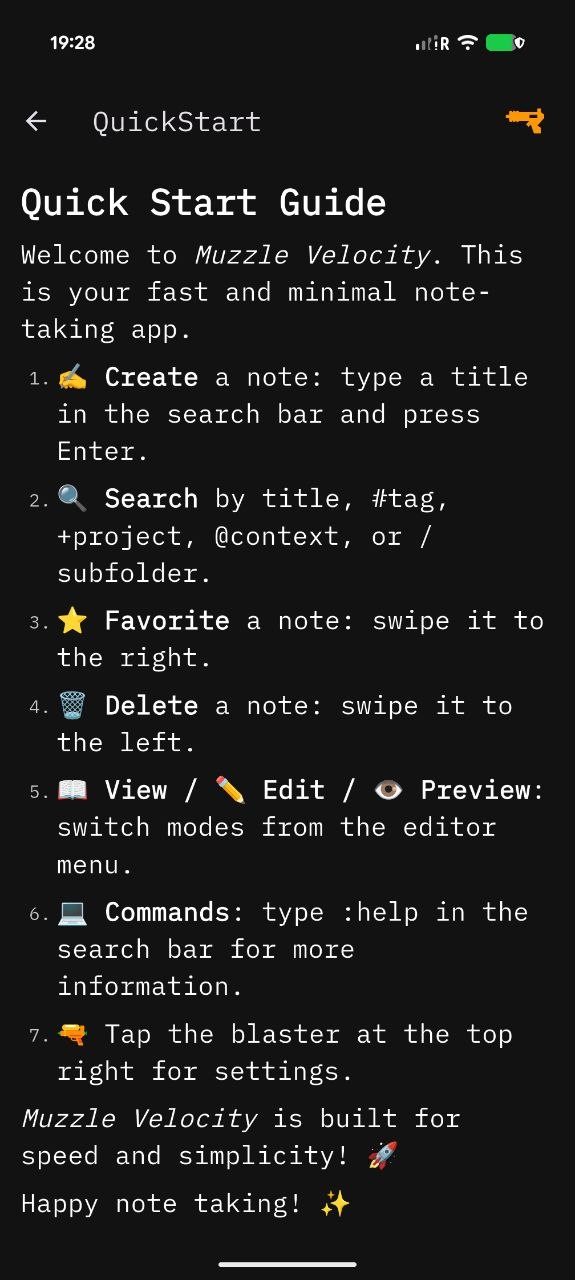Tap the rocket emoji
Viewport: 575px width, 1280px height.
[x=382, y=1155]
